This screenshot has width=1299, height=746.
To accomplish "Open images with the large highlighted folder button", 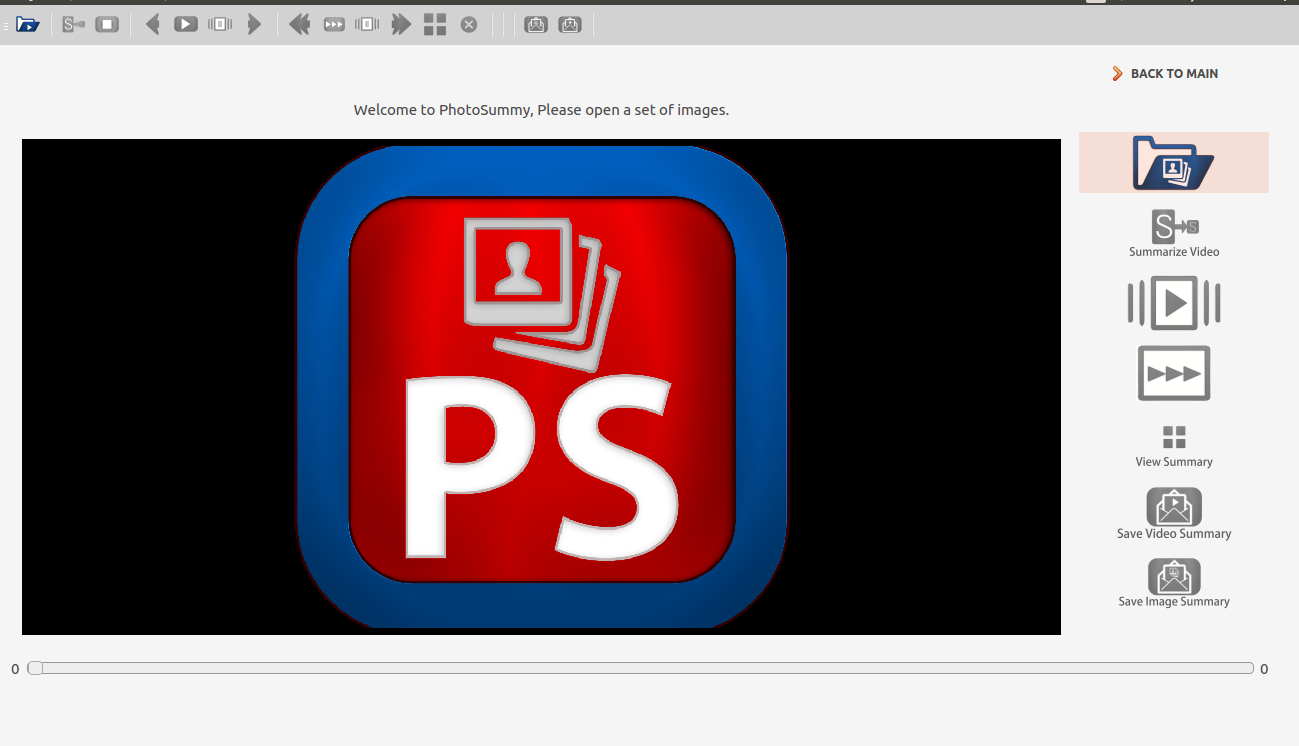I will [x=1174, y=162].
